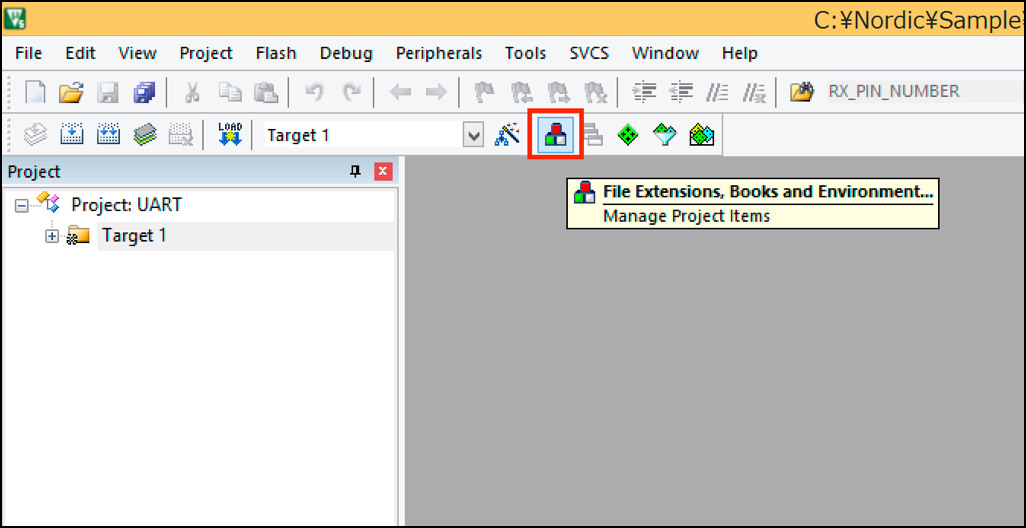Click the Open file folder icon

coord(71,93)
